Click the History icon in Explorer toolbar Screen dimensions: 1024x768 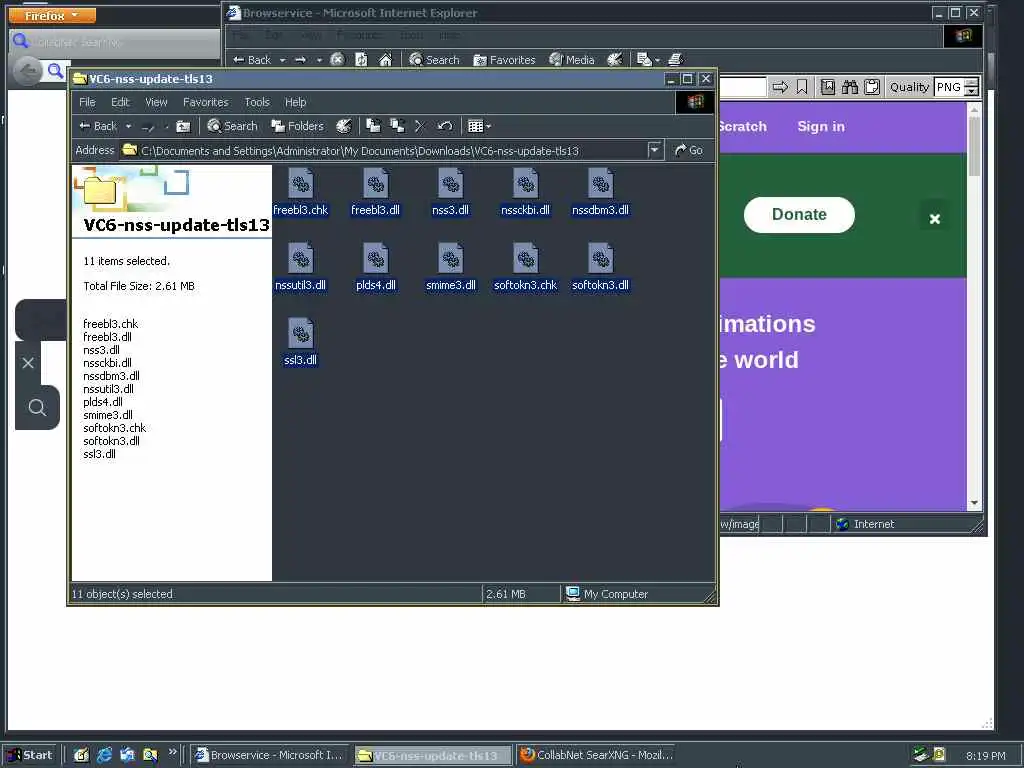[x=344, y=126]
